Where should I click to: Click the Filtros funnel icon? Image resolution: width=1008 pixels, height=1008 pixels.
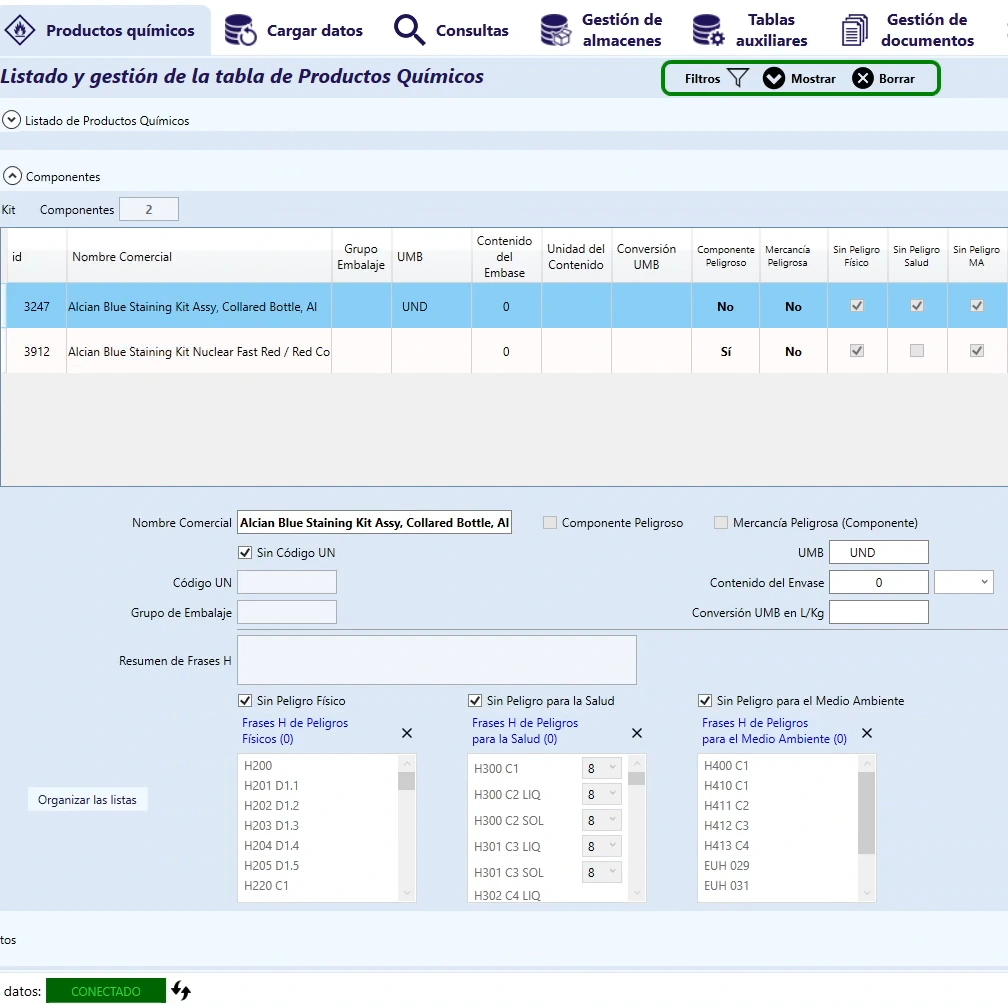coord(738,78)
